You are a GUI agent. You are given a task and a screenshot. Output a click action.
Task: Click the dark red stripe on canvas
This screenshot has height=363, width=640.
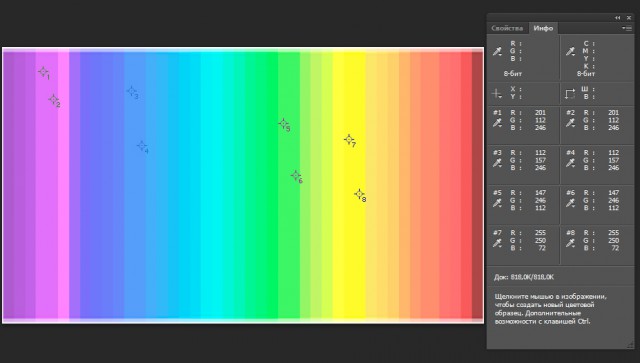pyautogui.click(x=478, y=185)
